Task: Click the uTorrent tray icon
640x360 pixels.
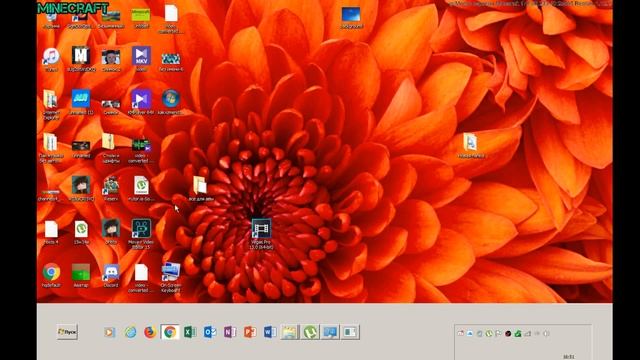Action: [x=489, y=333]
